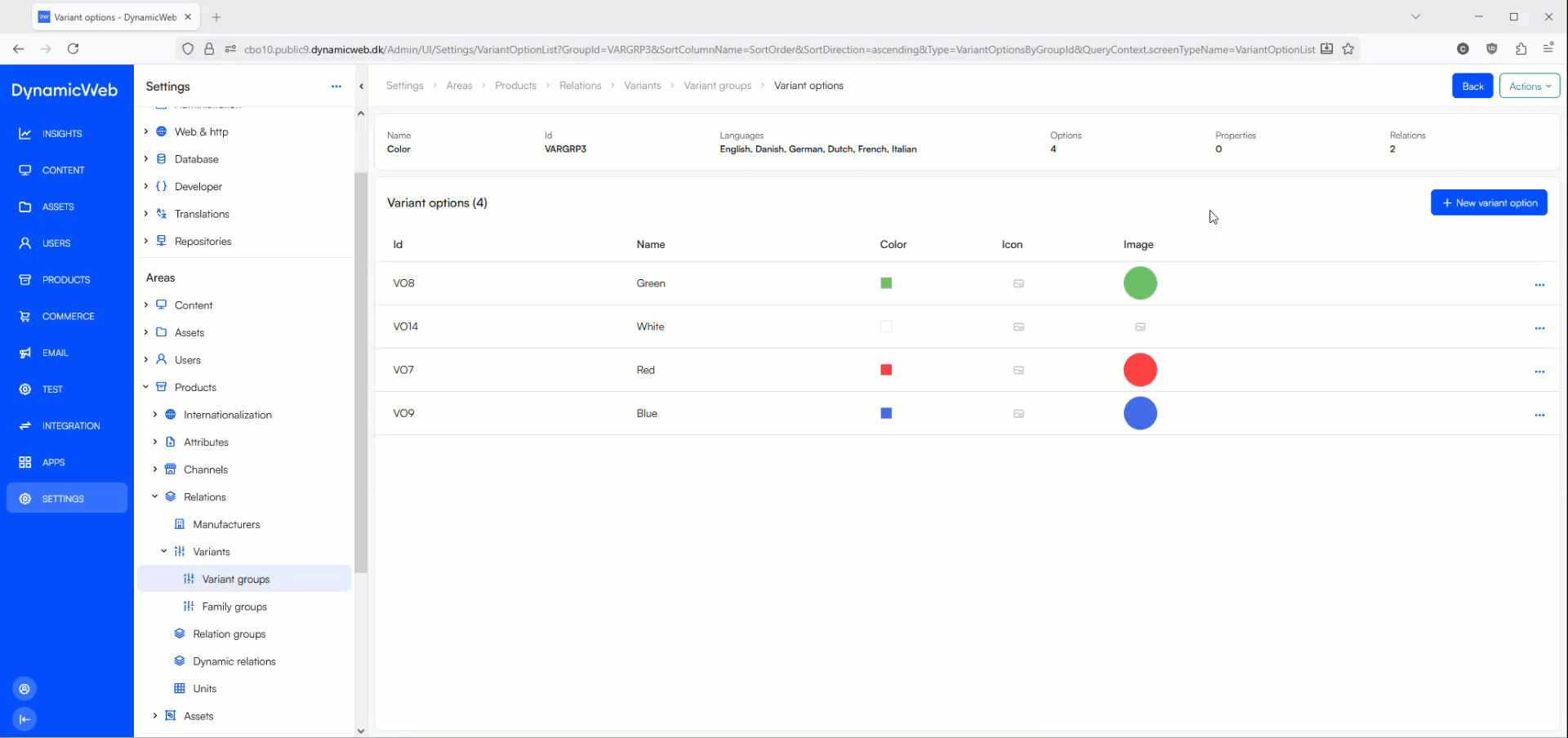This screenshot has width=1568, height=738.
Task: Expand the Developer settings node
Action: click(x=146, y=186)
